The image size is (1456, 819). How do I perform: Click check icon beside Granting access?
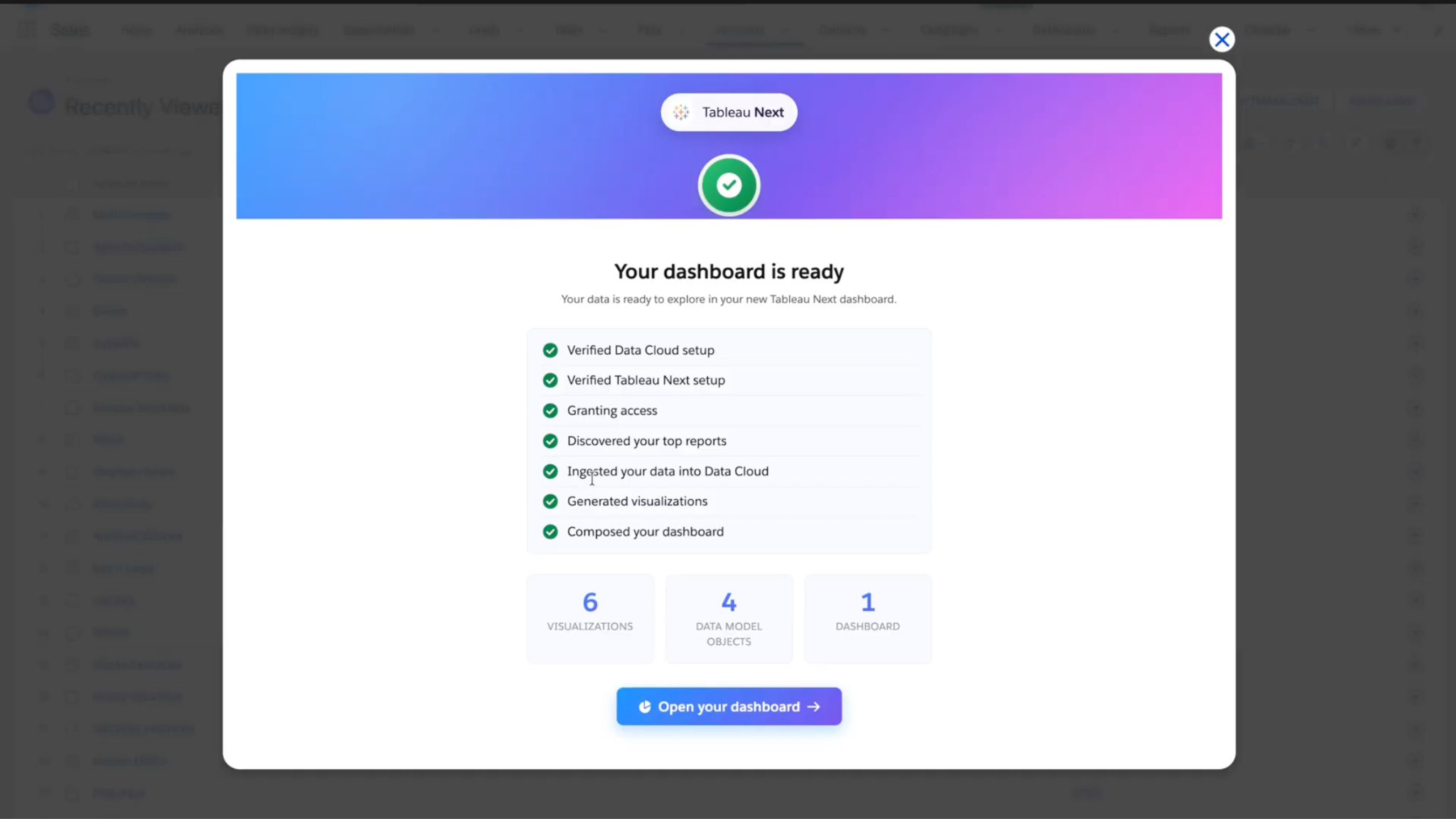coord(550,410)
